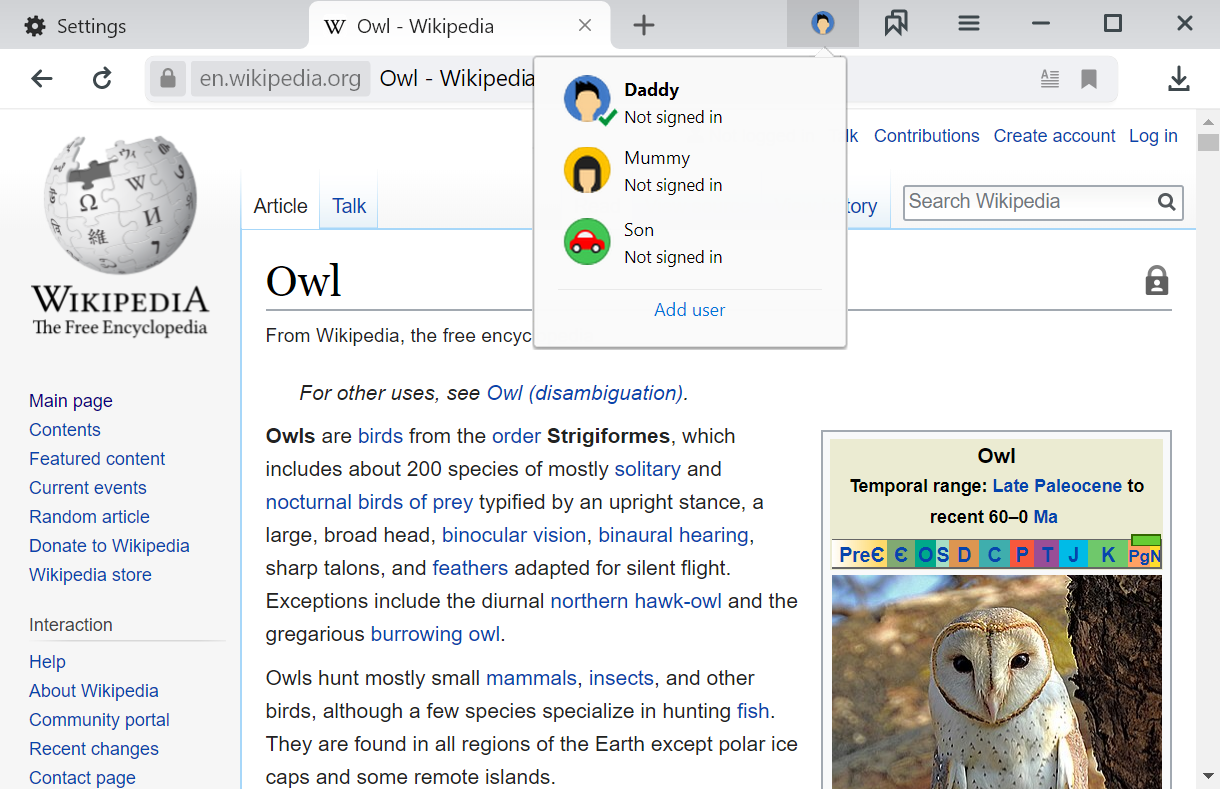
Task: Click the Log in link
Action: click(1153, 136)
